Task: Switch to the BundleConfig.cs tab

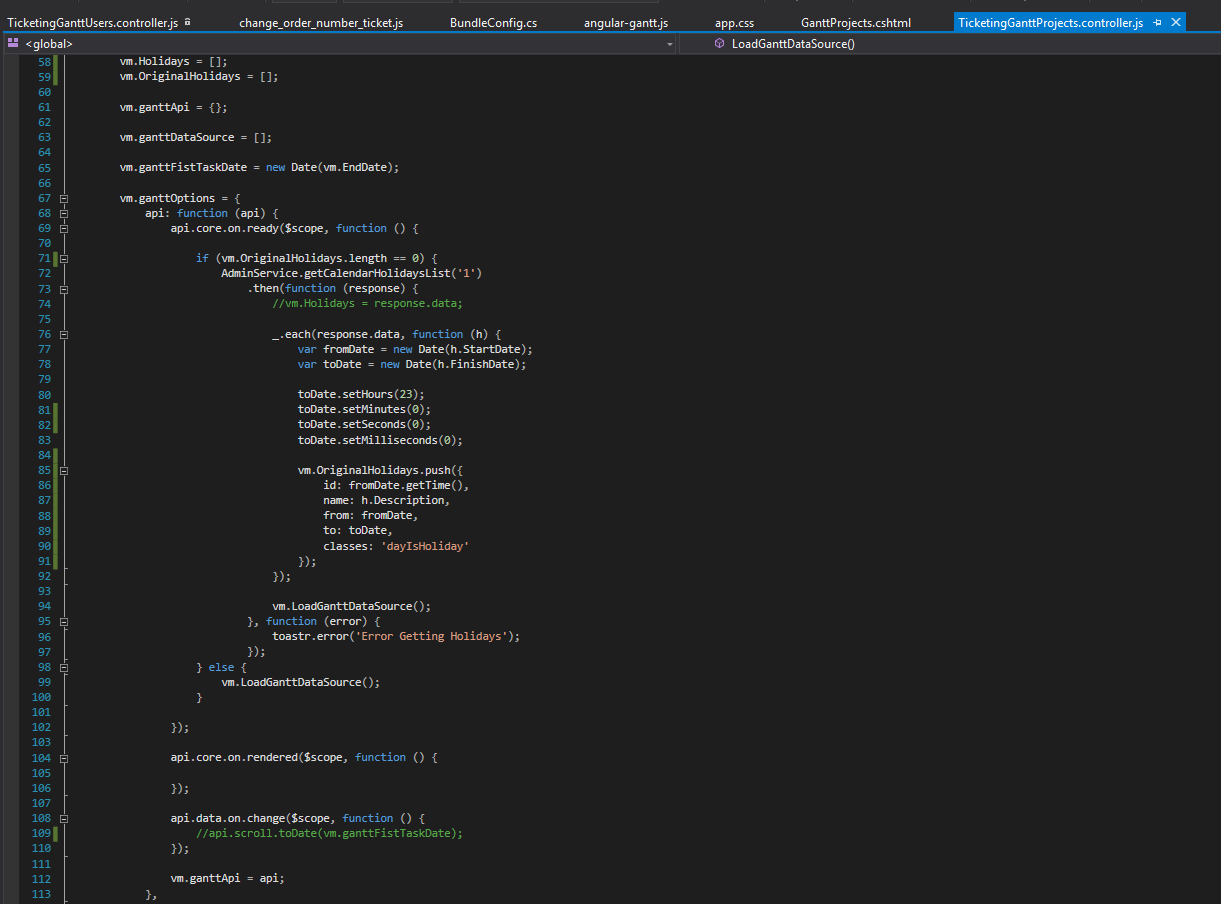Action: tap(493, 21)
